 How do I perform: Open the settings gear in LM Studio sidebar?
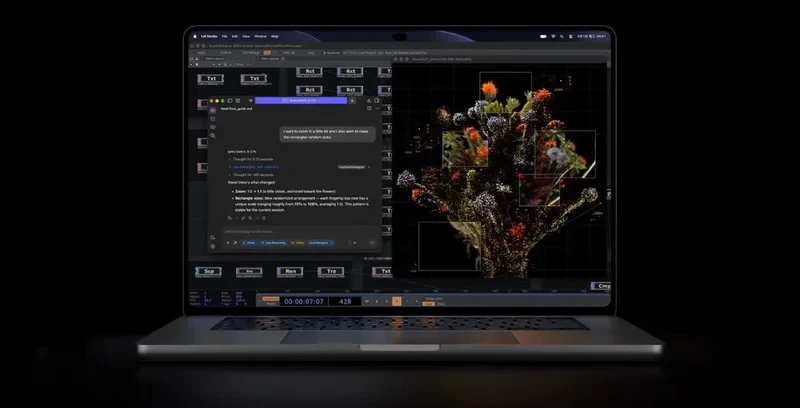[x=213, y=246]
